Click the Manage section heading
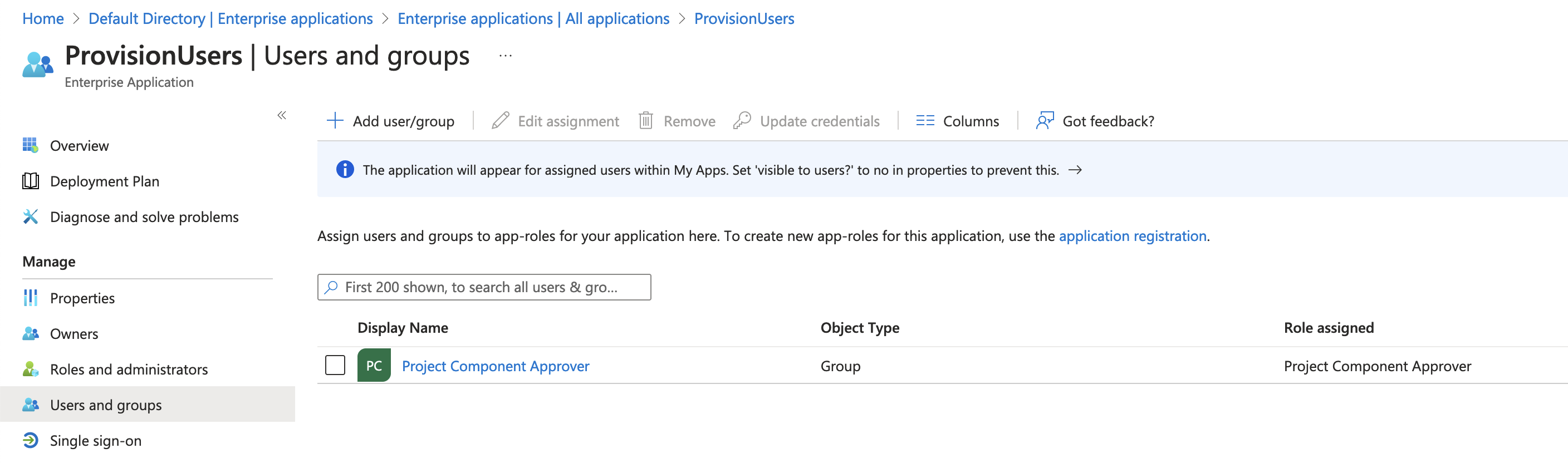Screen dimensions: 1568x463 [x=48, y=262]
